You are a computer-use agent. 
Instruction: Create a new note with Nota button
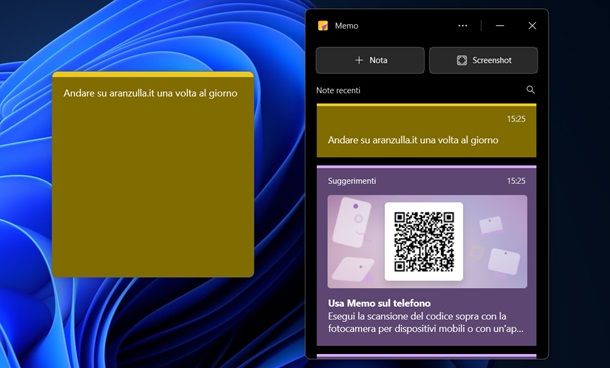pos(370,60)
